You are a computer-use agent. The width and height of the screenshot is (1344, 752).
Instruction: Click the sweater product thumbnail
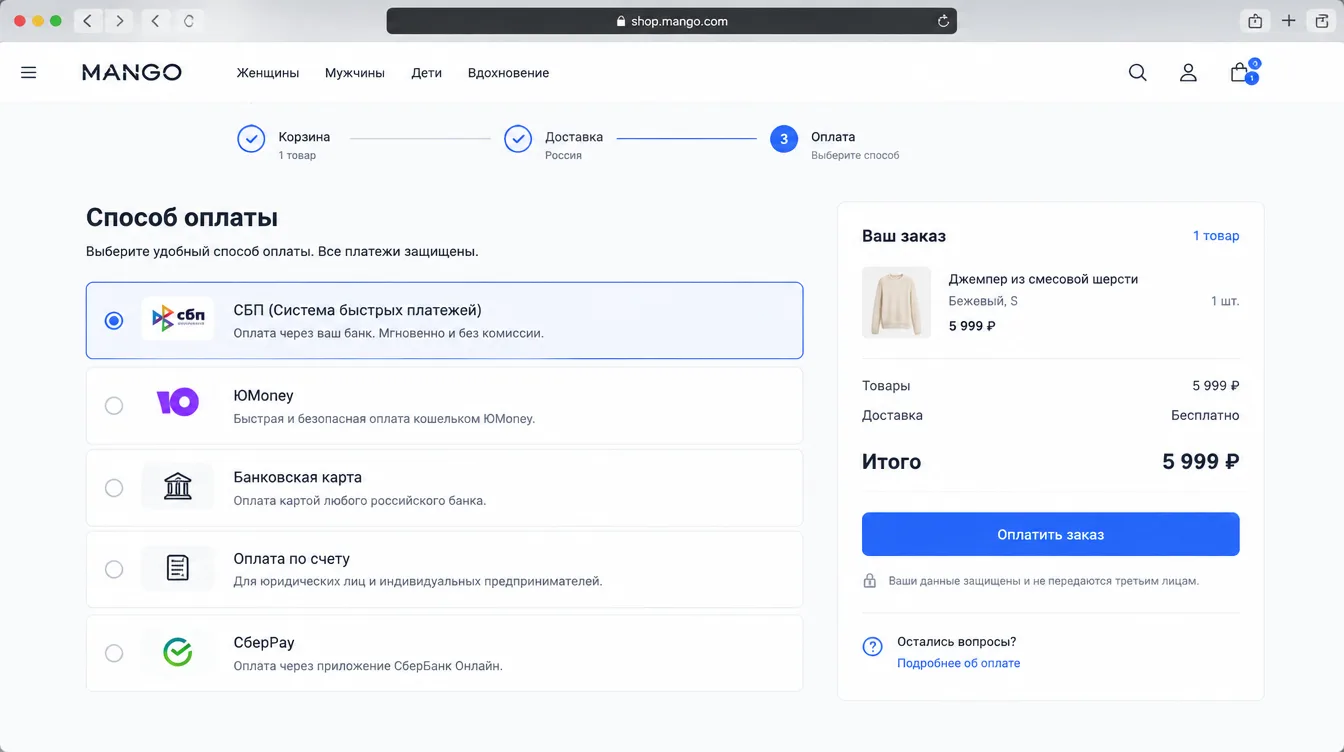tap(896, 302)
